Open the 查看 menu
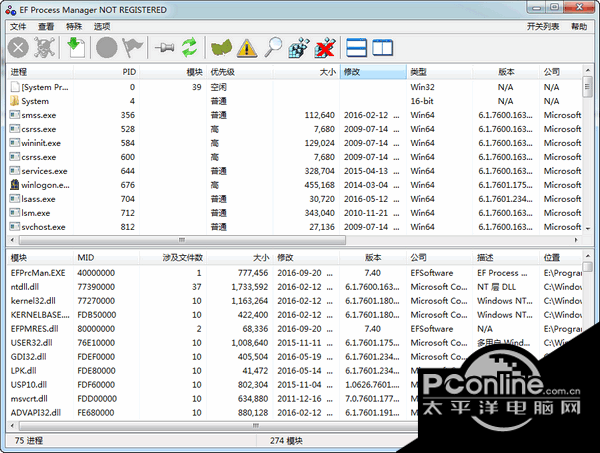Viewport: 600px width, 453px height. pyautogui.click(x=46, y=26)
